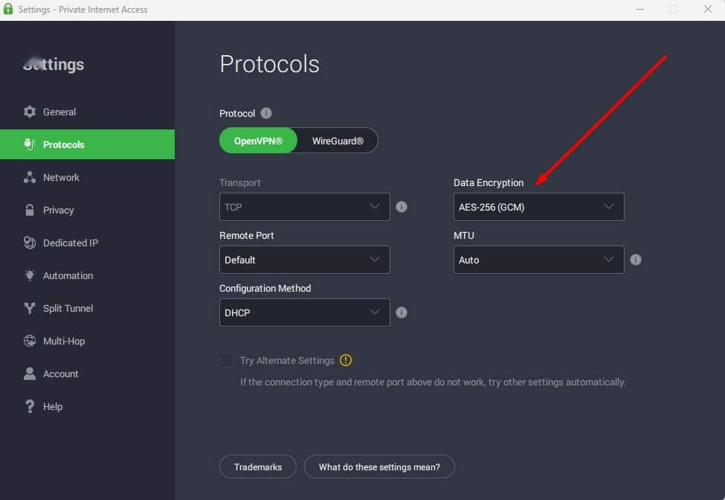
Task: Select the OpenVPN protocol option
Action: click(x=258, y=141)
